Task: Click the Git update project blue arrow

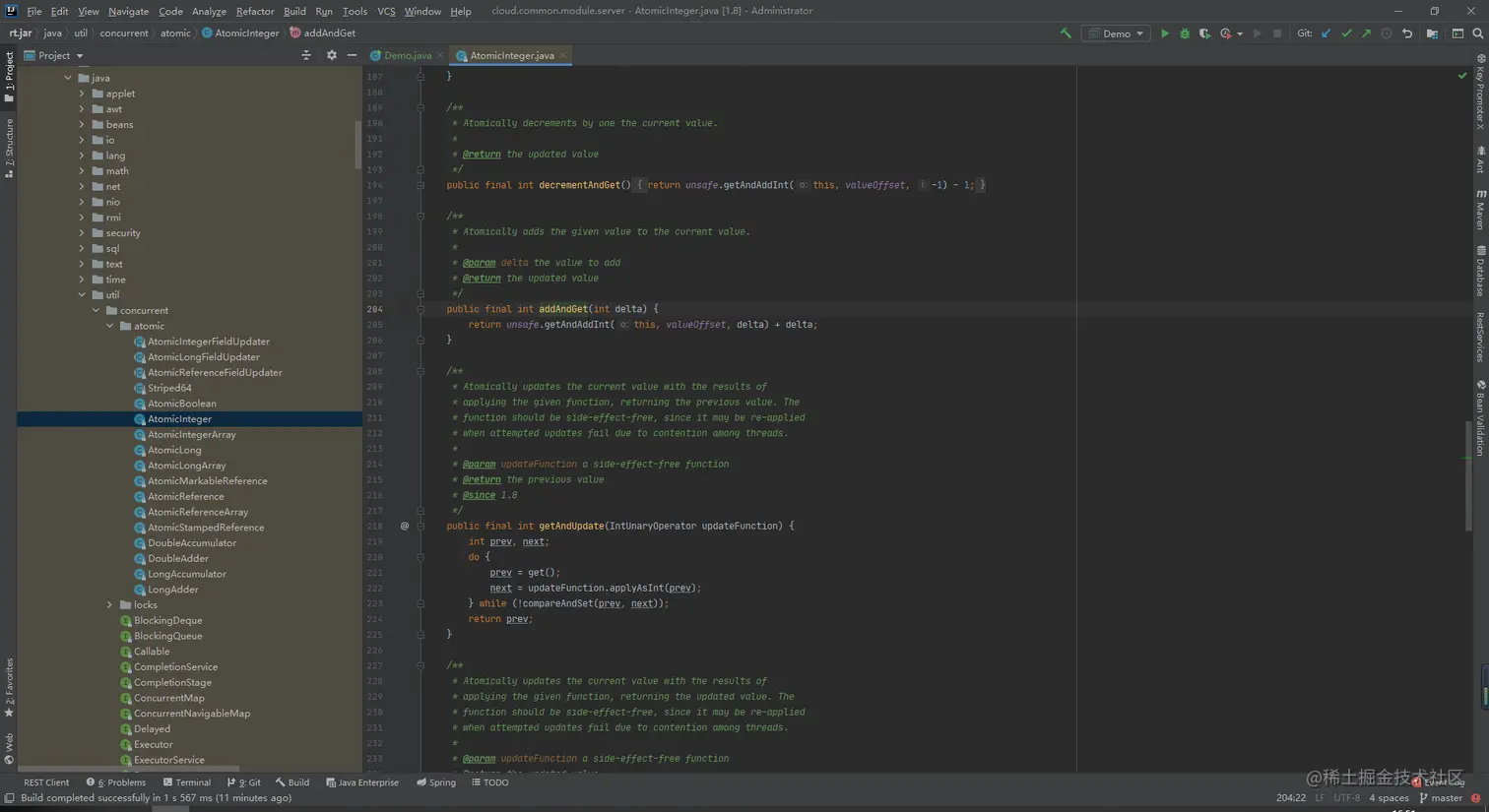Action: (x=1327, y=33)
